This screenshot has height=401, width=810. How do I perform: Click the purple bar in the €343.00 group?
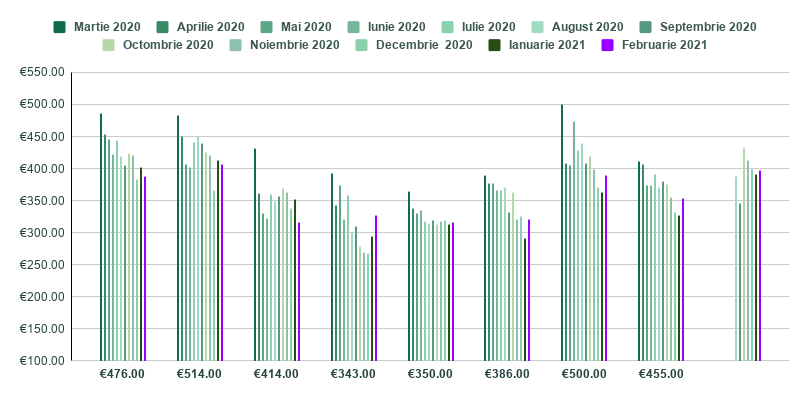click(376, 288)
